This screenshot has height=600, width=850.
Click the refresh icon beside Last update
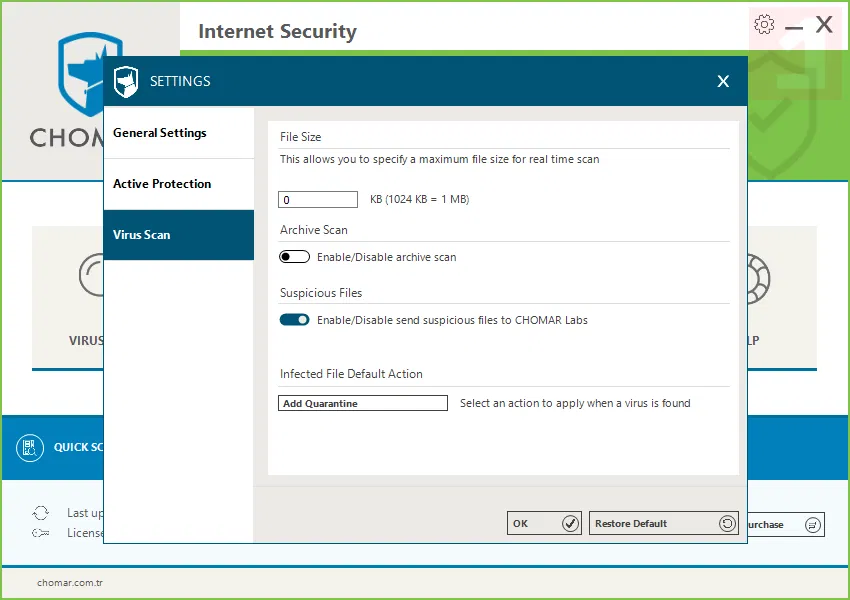point(40,513)
